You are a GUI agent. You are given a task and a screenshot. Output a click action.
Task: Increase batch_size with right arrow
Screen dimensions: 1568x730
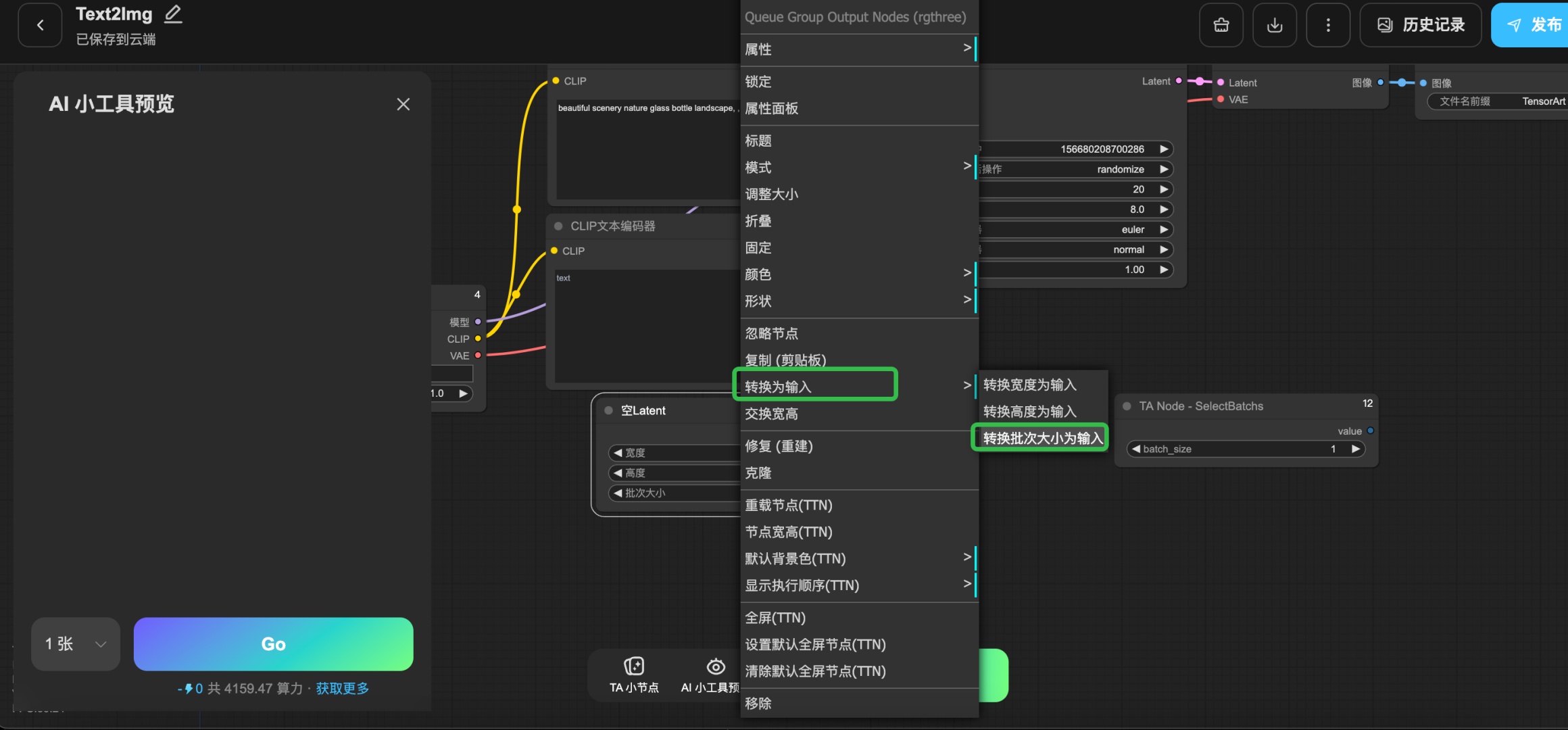(1355, 449)
